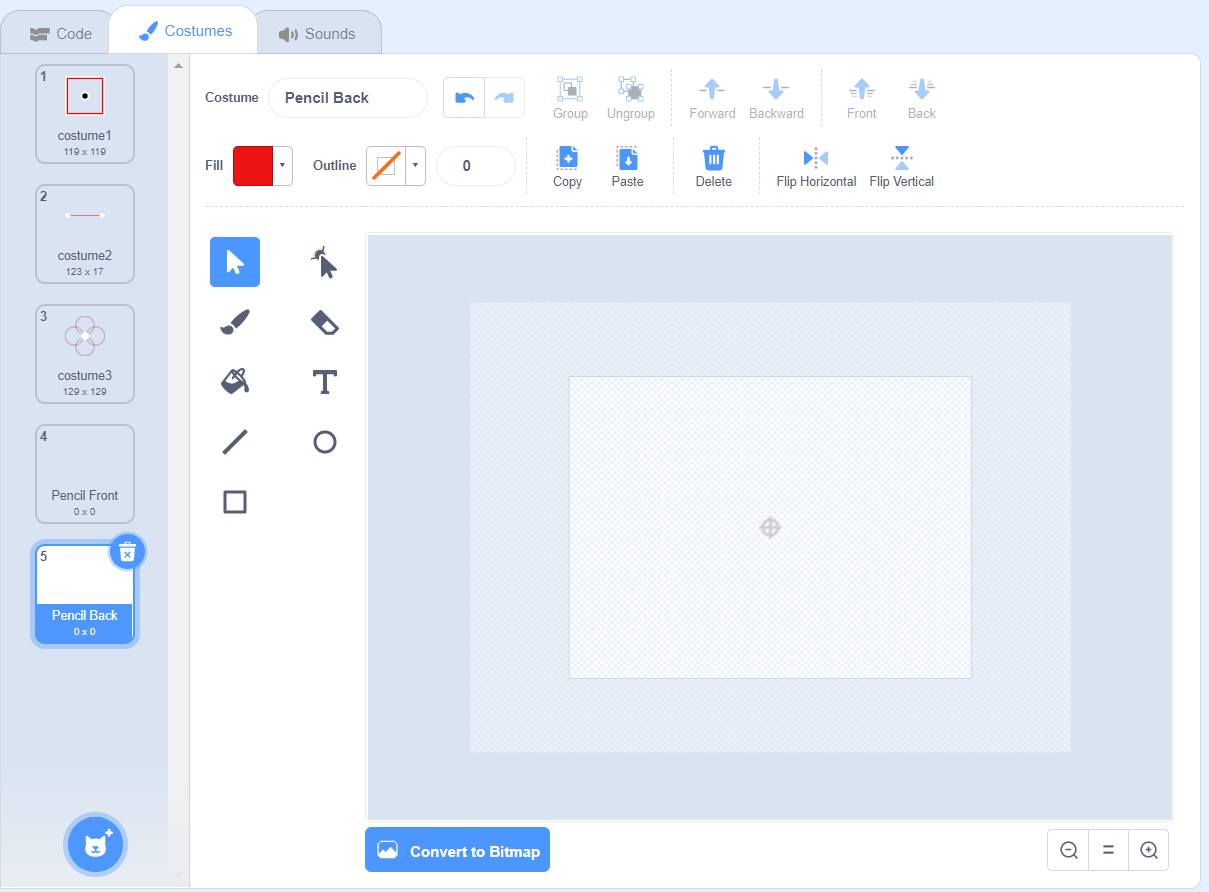Bring the selection to Front
The width and height of the screenshot is (1209, 892).
click(862, 98)
